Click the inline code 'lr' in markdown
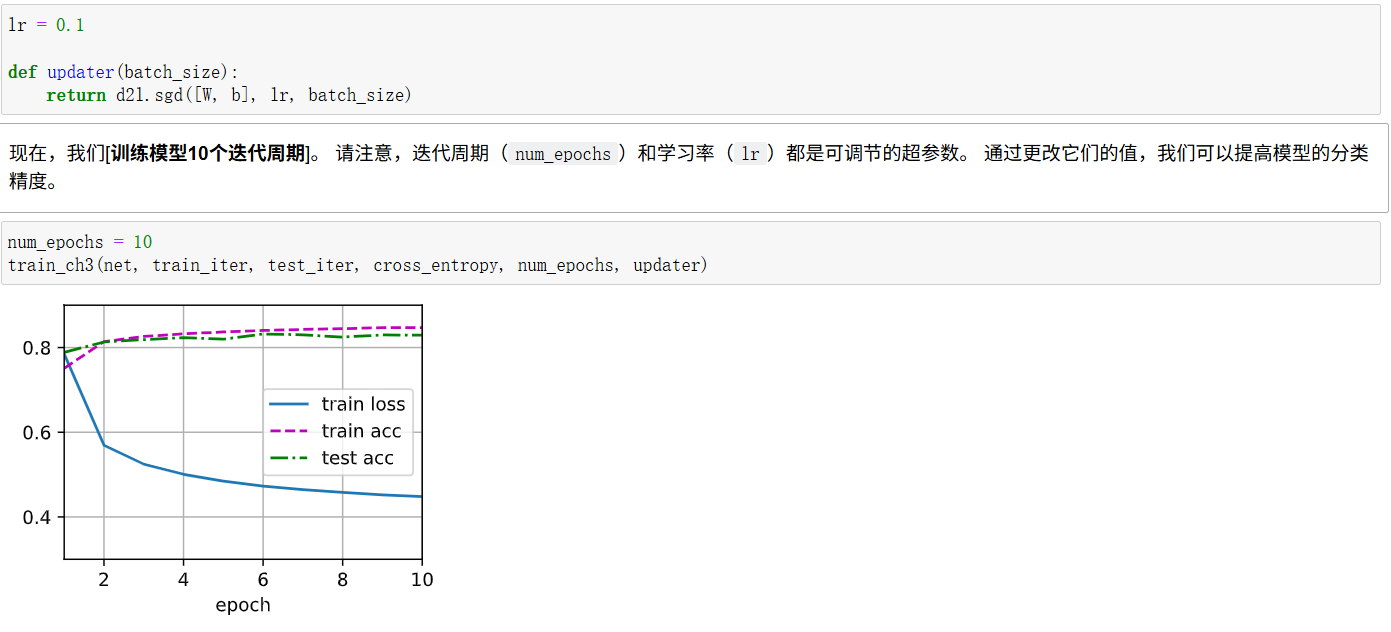 tap(750, 154)
